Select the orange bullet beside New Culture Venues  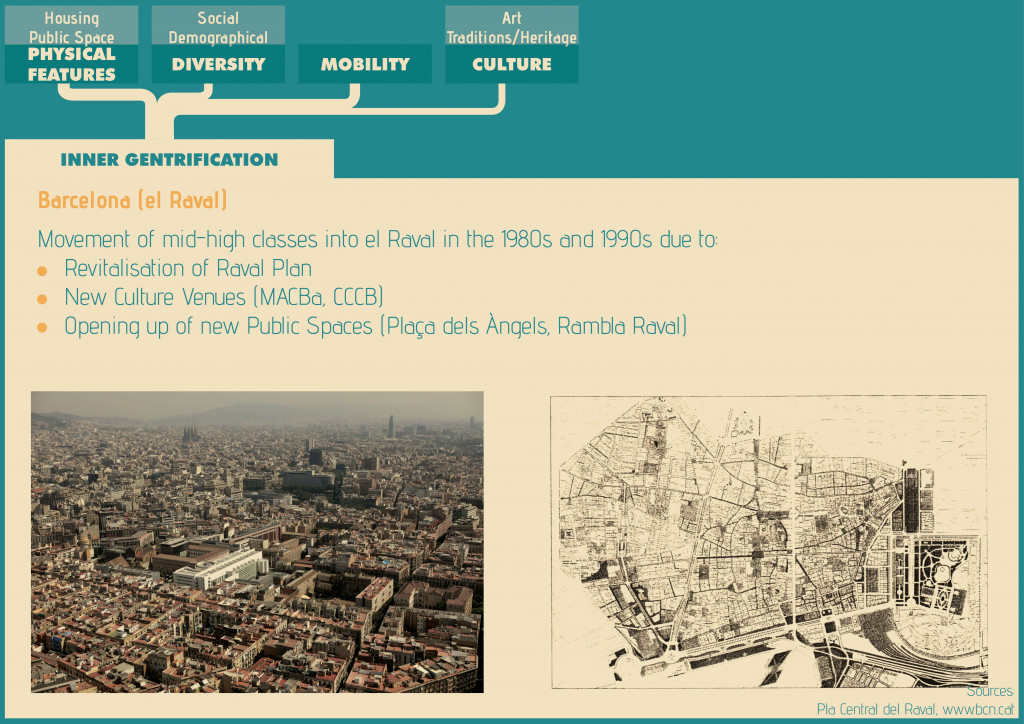[x=42, y=300]
